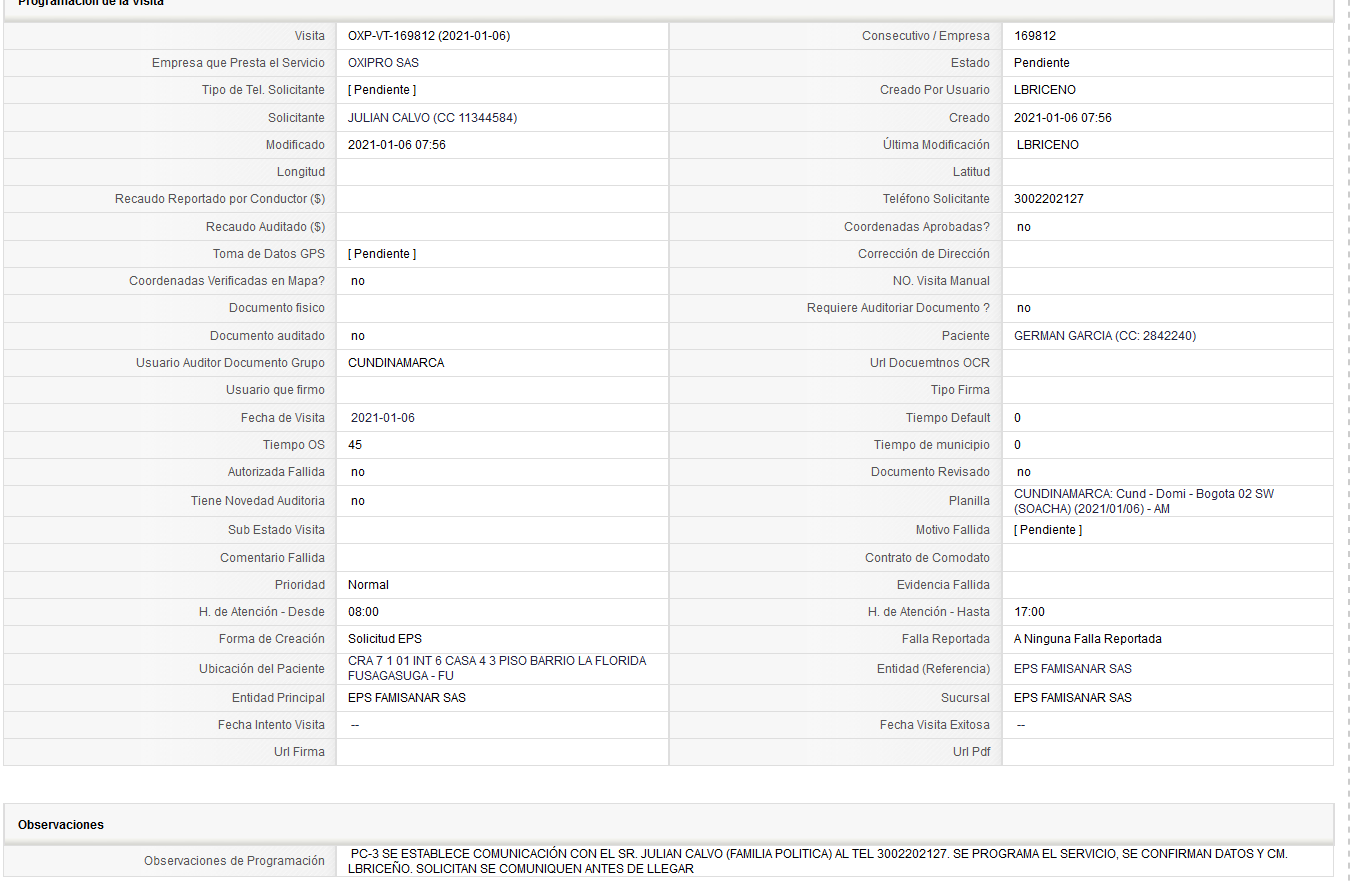Image resolution: width=1360 pixels, height=885 pixels.
Task: Select attention end hour 17:00
Action: 1029,612
